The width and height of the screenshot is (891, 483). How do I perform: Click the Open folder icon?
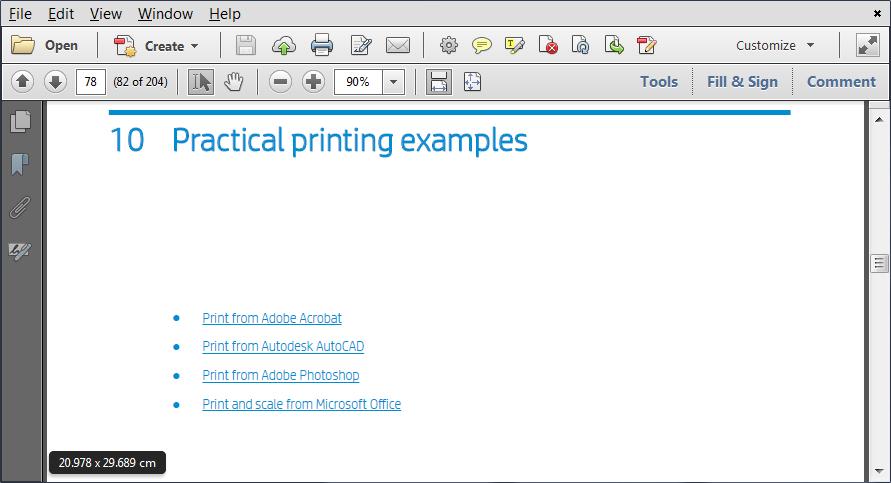23,45
